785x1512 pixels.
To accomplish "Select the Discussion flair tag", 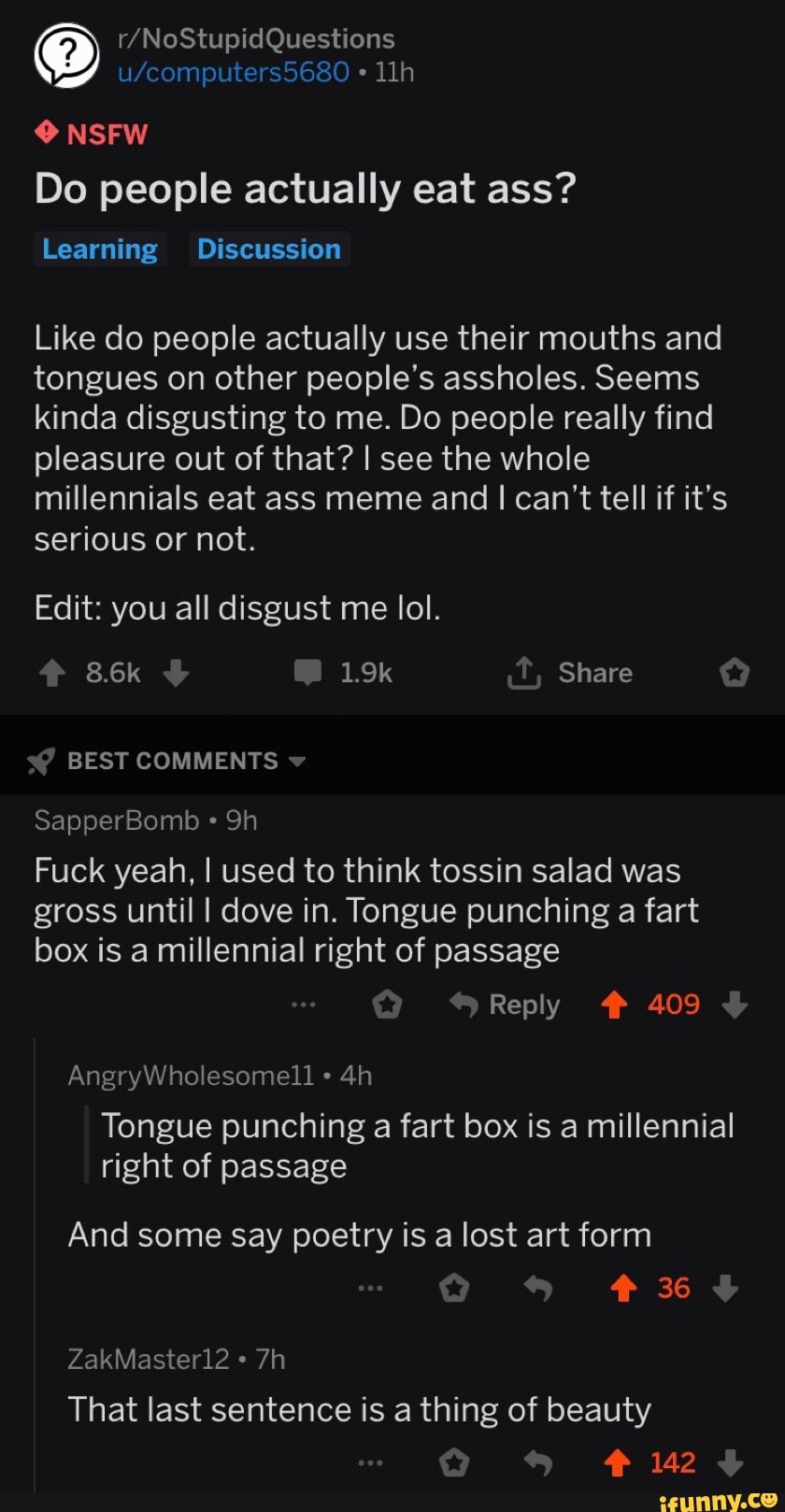I will pyautogui.click(x=269, y=250).
